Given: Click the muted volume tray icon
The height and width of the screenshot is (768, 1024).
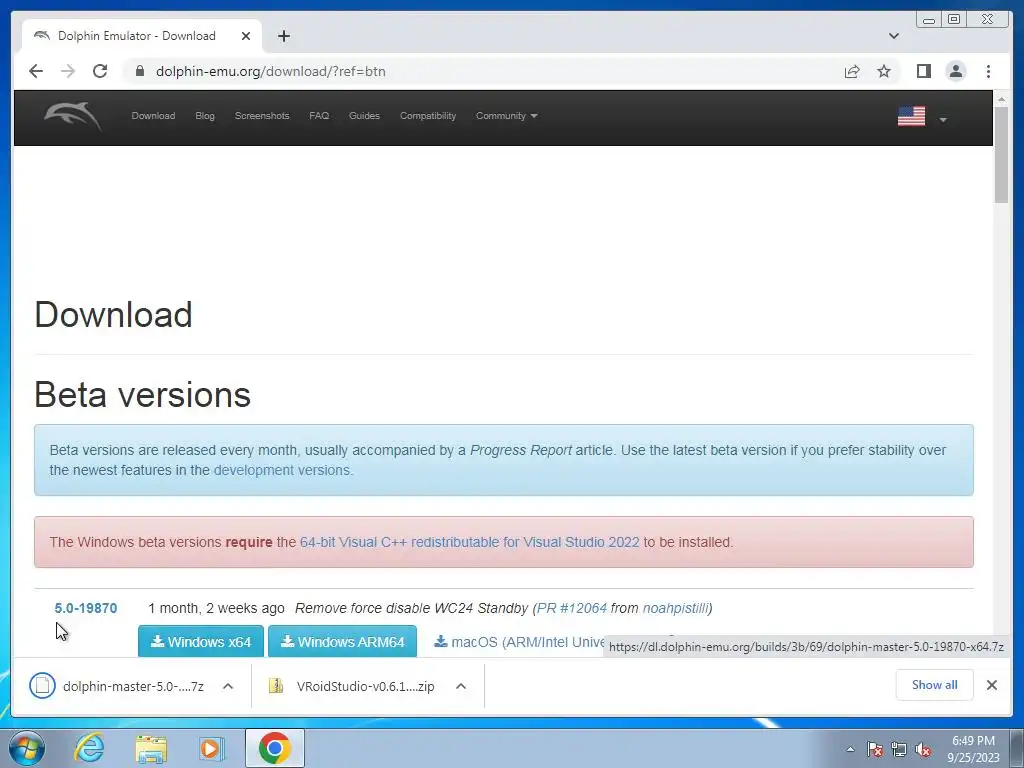Looking at the screenshot, I should (923, 749).
